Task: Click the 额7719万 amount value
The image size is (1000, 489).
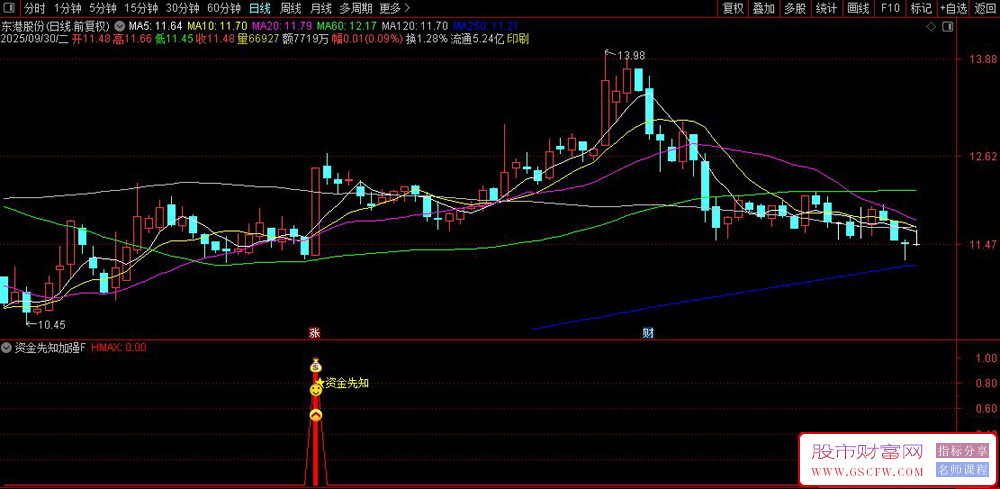Action: point(305,39)
